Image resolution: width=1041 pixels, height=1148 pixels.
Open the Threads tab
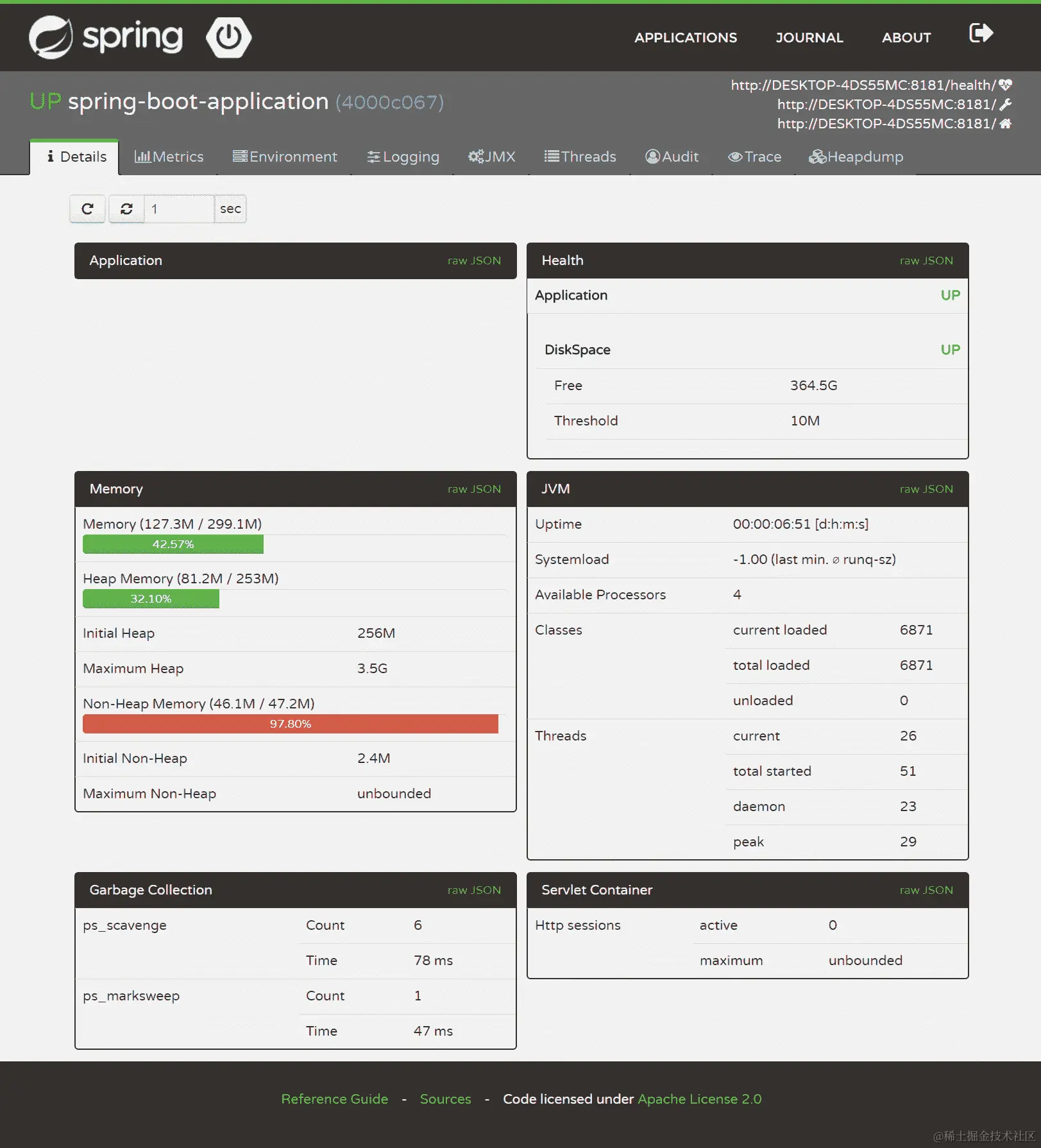coord(580,157)
